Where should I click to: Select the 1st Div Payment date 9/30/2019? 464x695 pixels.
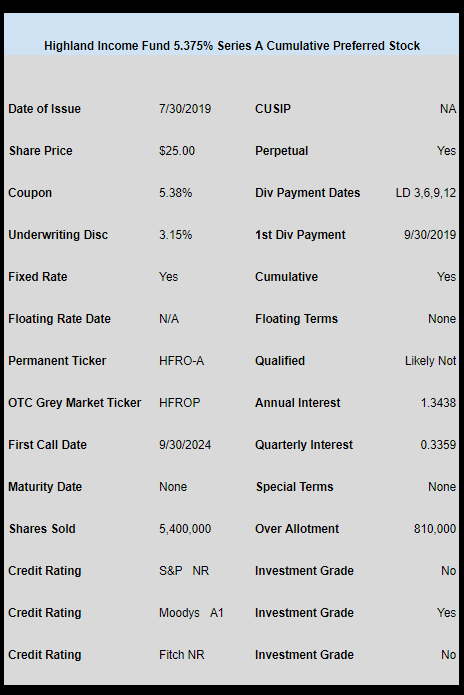pyautogui.click(x=430, y=234)
